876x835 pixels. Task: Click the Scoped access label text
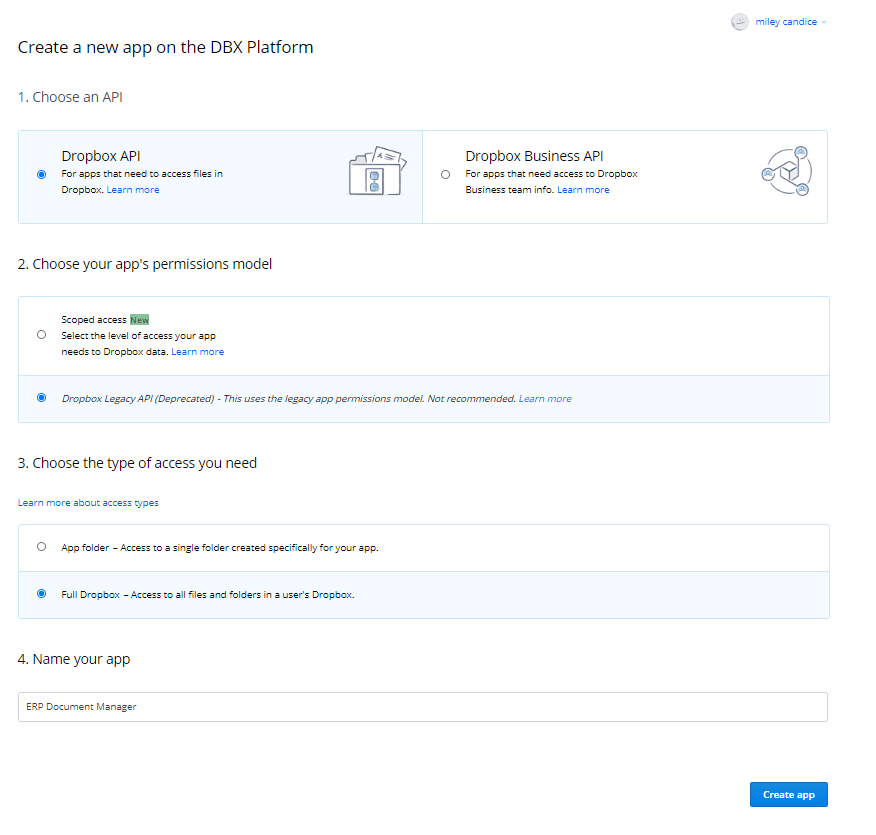94,320
